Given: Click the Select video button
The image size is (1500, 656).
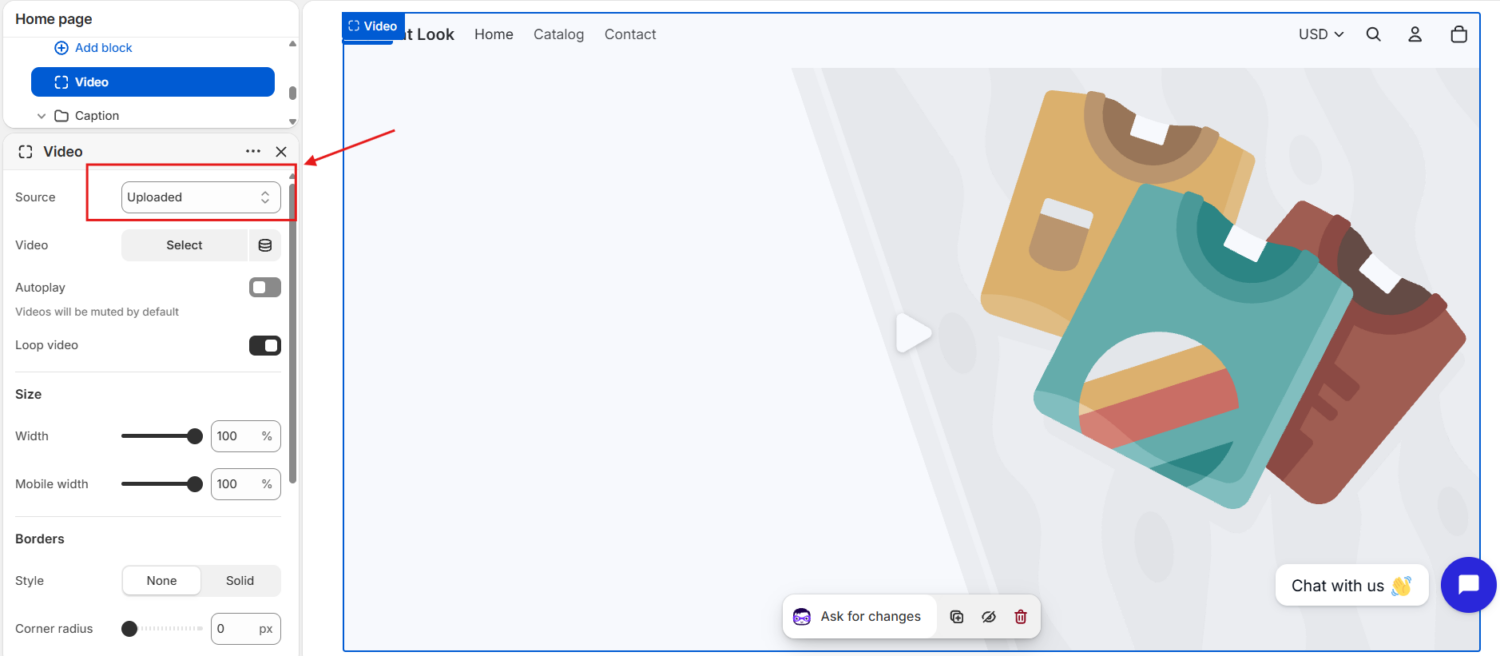Looking at the screenshot, I should click(x=184, y=245).
